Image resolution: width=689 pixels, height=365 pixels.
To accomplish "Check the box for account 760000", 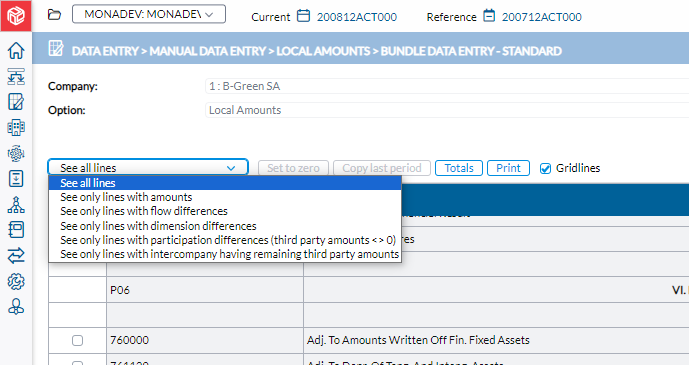I will click(x=77, y=340).
